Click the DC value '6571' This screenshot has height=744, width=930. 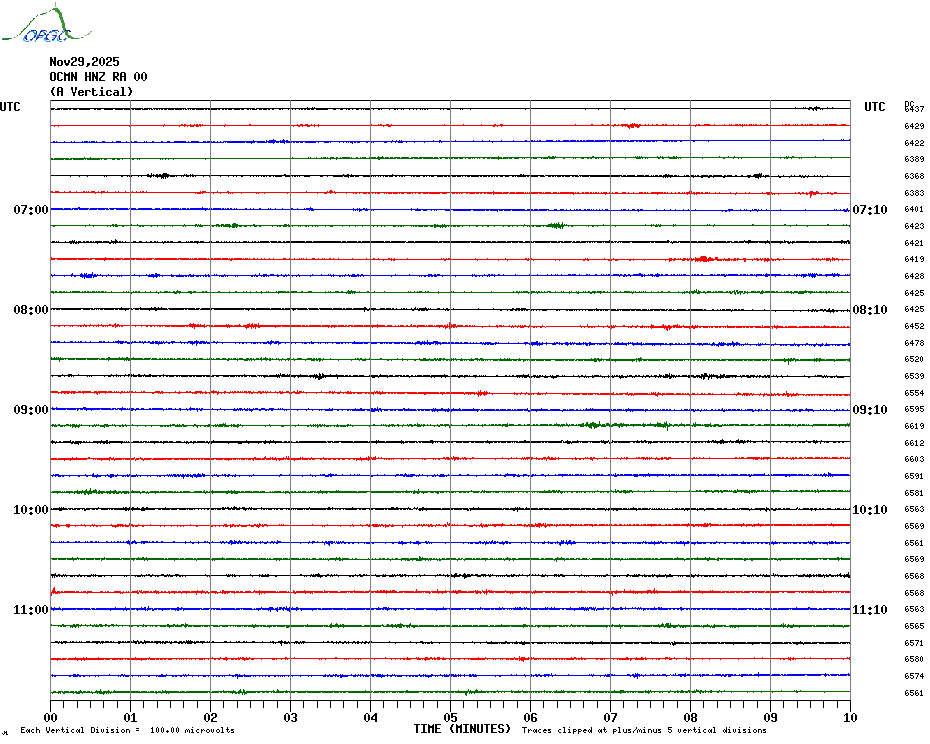(915, 643)
